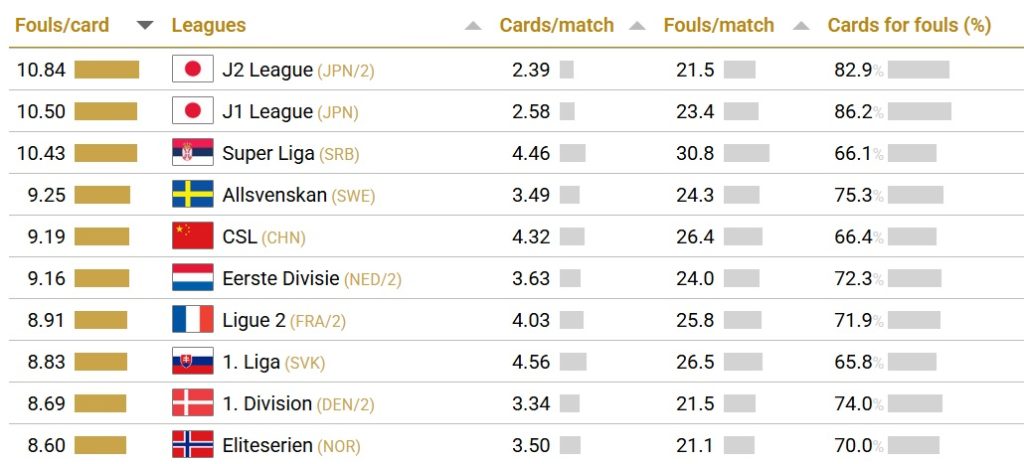The height and width of the screenshot is (464, 1024).
Task: Sort by Cards for fouls (%) header
Action: (909, 25)
